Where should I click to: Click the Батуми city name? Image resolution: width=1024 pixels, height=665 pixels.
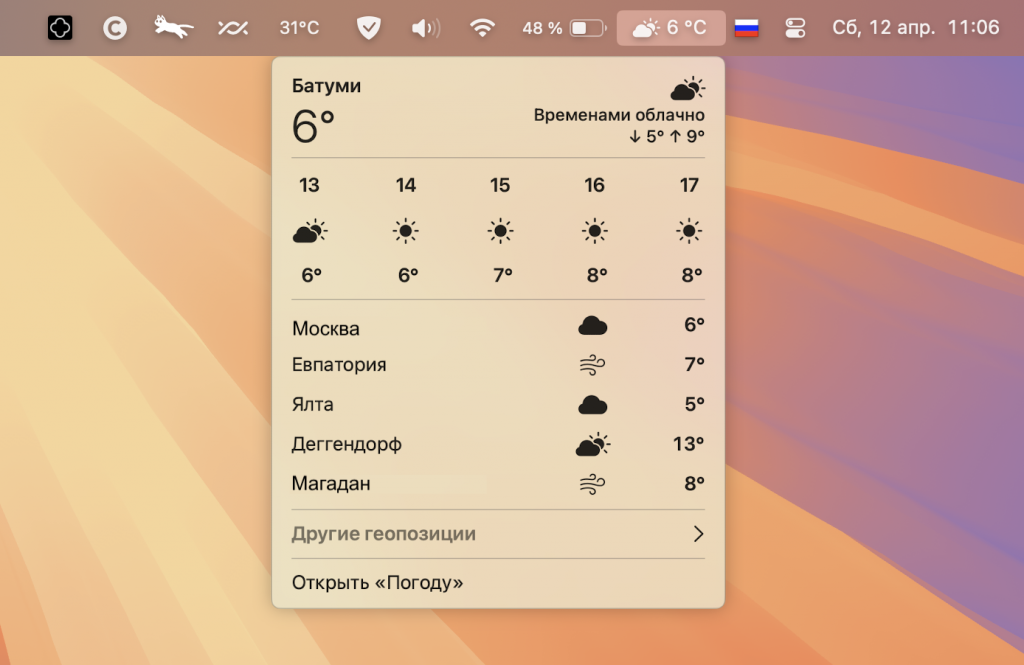point(326,86)
